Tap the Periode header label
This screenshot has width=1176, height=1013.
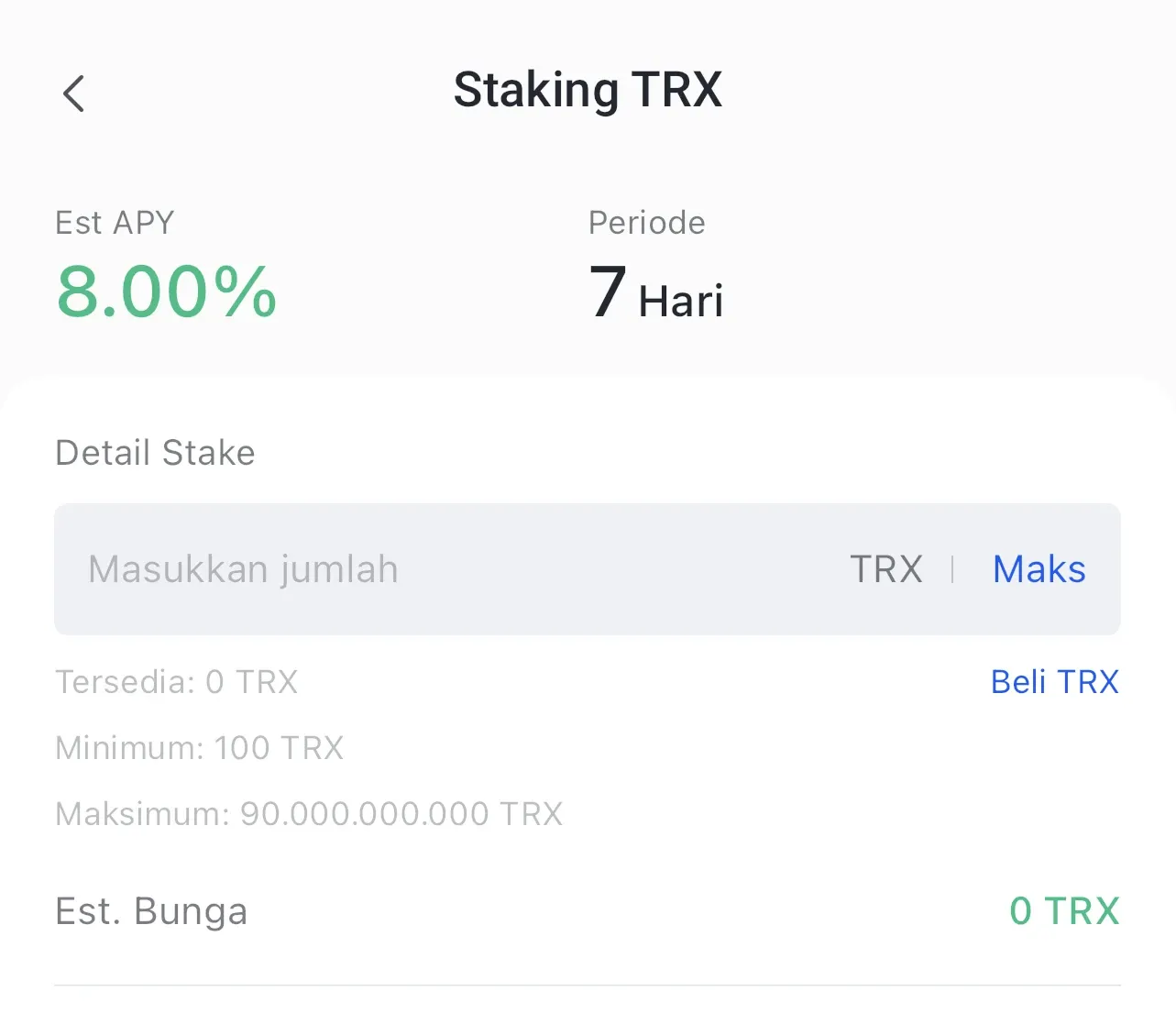[x=646, y=222]
